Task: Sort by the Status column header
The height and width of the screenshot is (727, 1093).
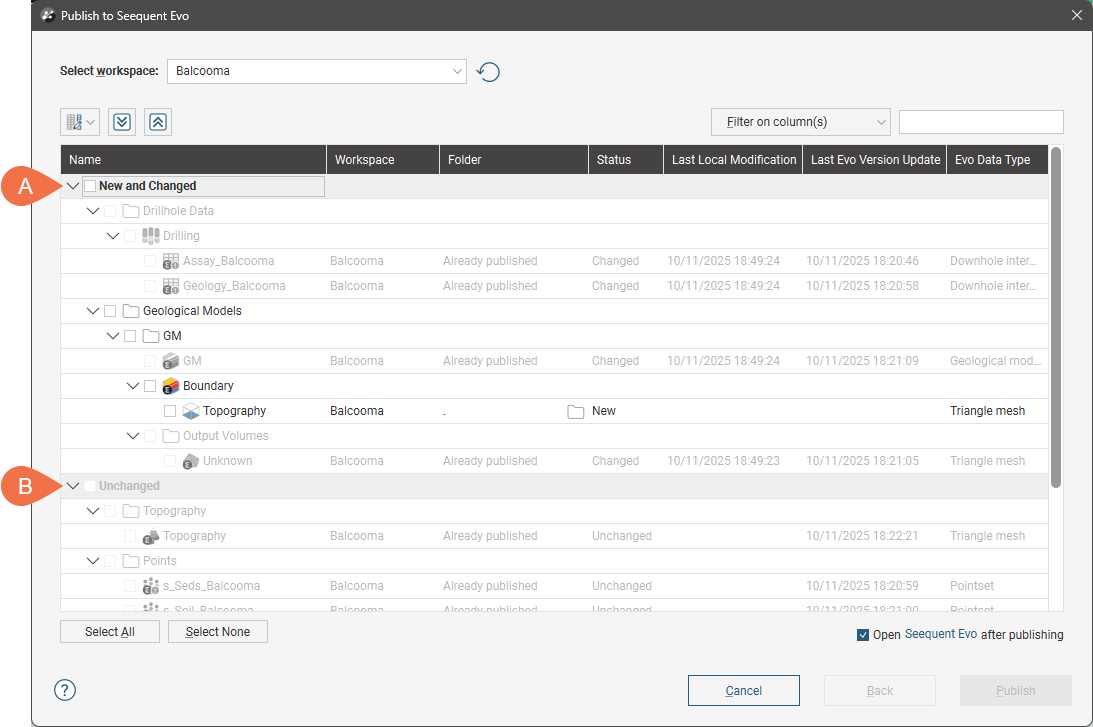Action: 614,160
